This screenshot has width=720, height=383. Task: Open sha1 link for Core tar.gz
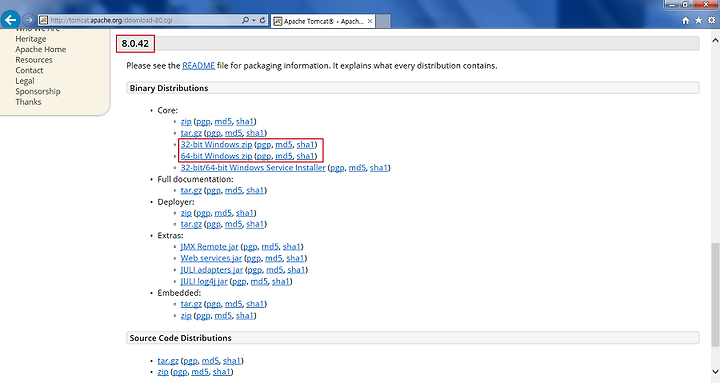255,133
